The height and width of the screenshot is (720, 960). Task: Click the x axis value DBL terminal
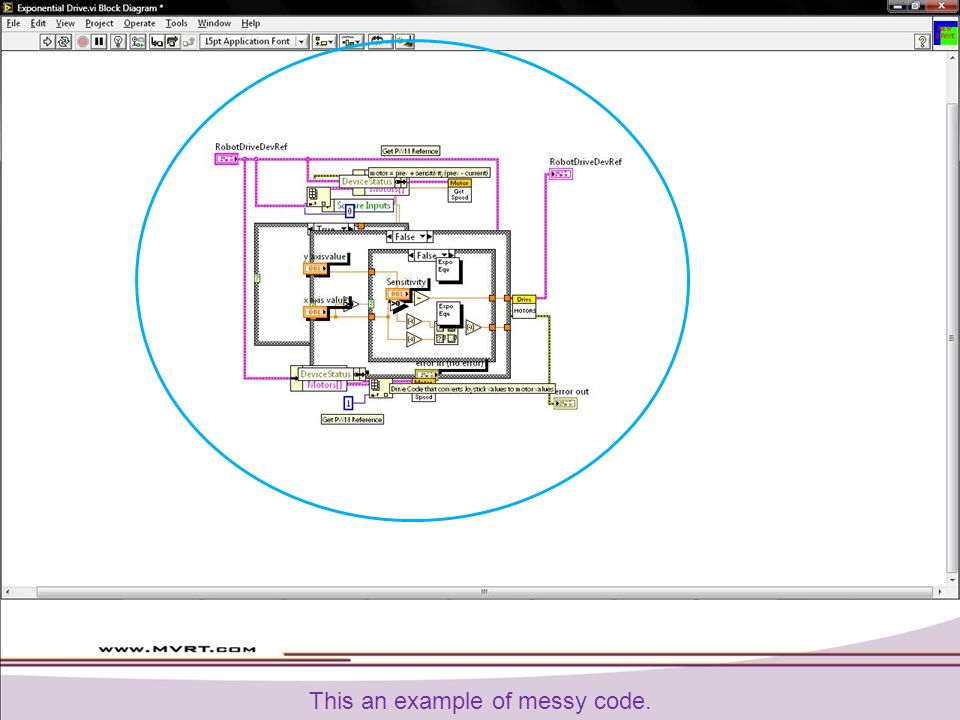click(x=316, y=312)
